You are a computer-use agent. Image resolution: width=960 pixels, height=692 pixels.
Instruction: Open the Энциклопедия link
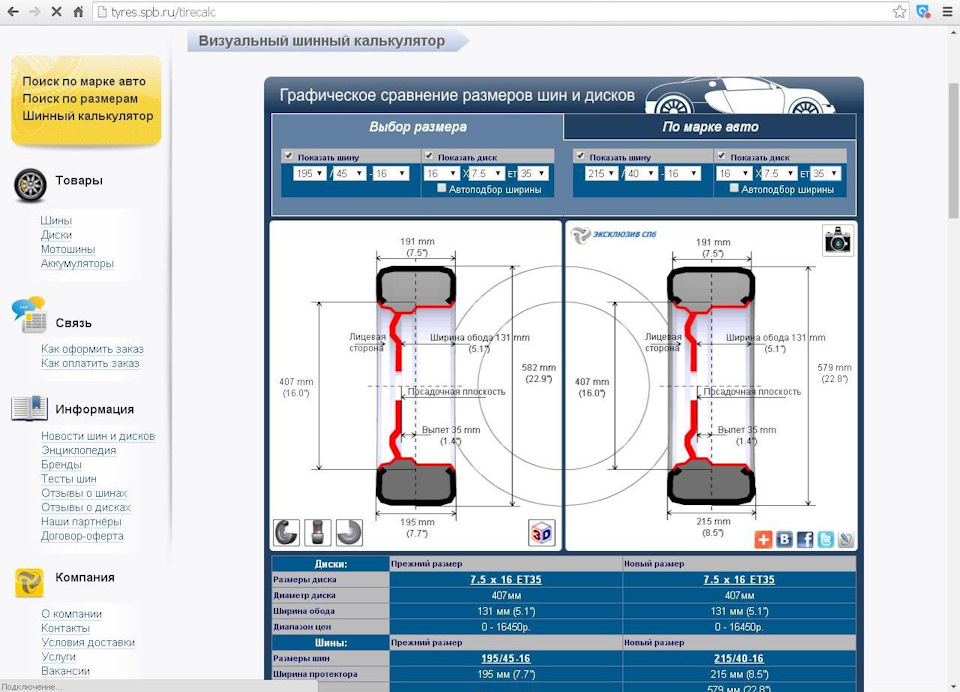[78, 450]
